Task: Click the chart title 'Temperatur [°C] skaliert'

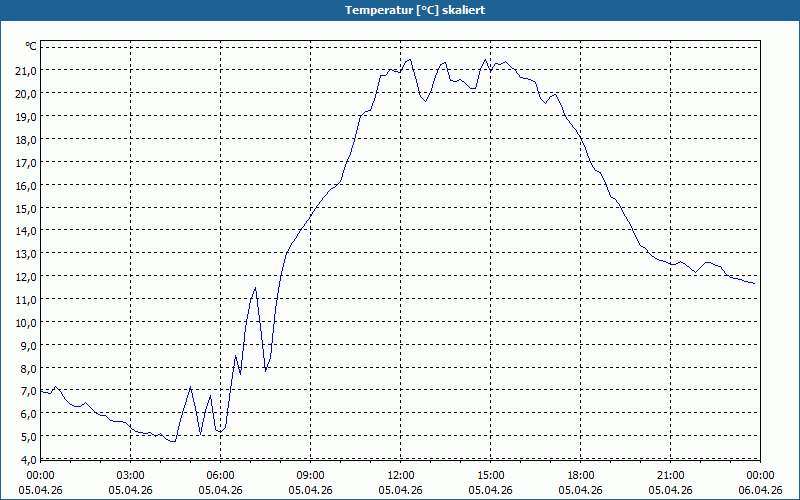Action: [x=415, y=10]
